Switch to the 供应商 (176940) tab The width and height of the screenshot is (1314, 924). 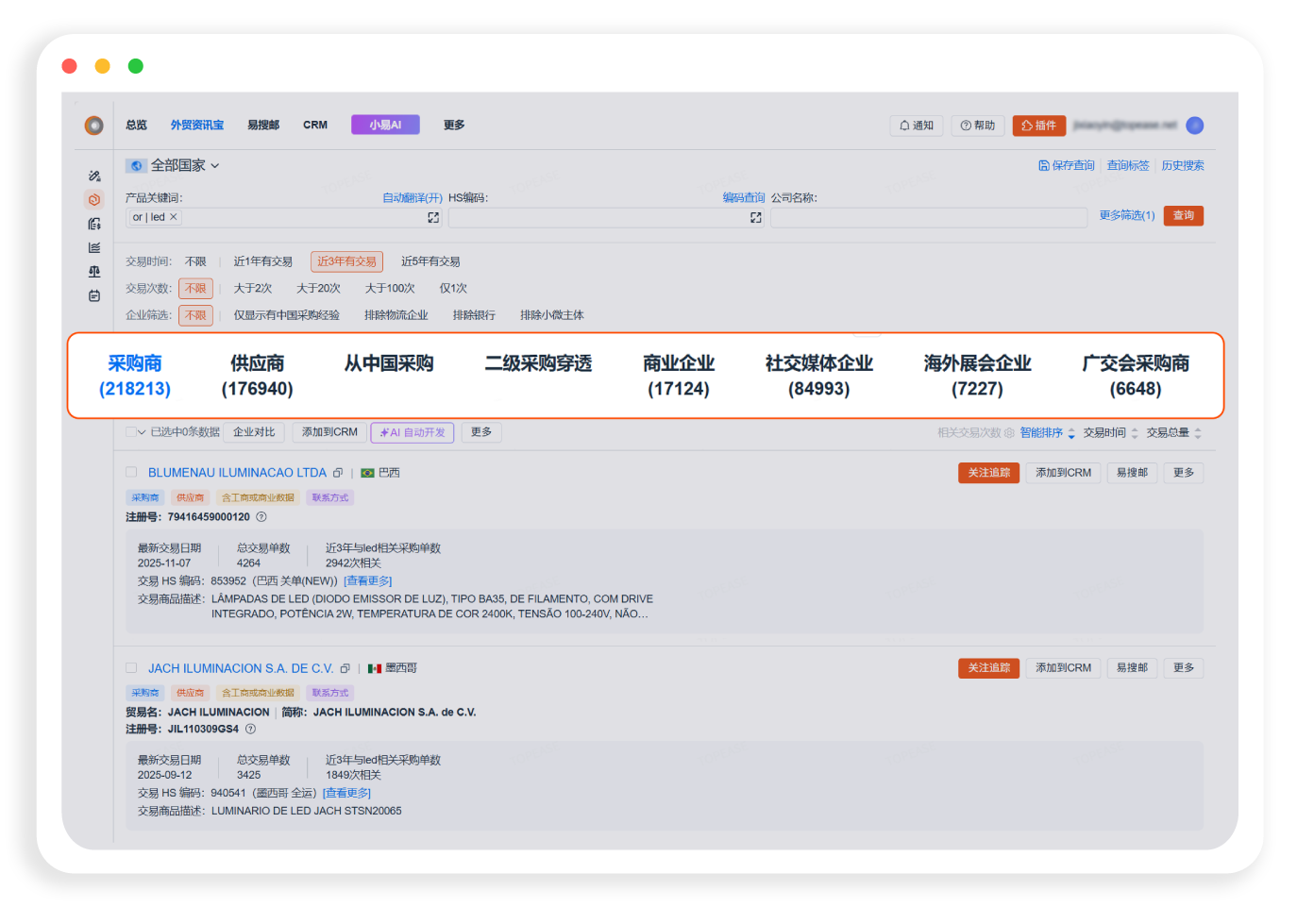(257, 376)
